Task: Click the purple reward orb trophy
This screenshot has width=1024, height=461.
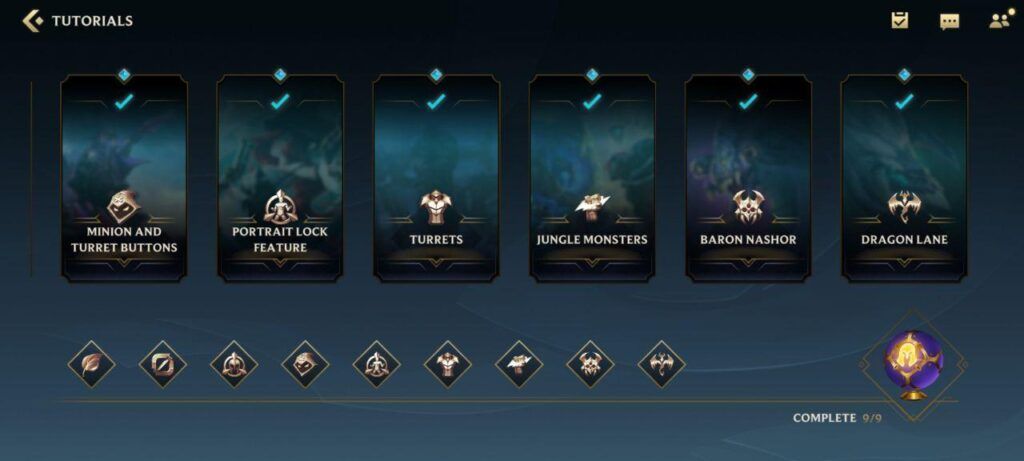Action: coord(913,364)
